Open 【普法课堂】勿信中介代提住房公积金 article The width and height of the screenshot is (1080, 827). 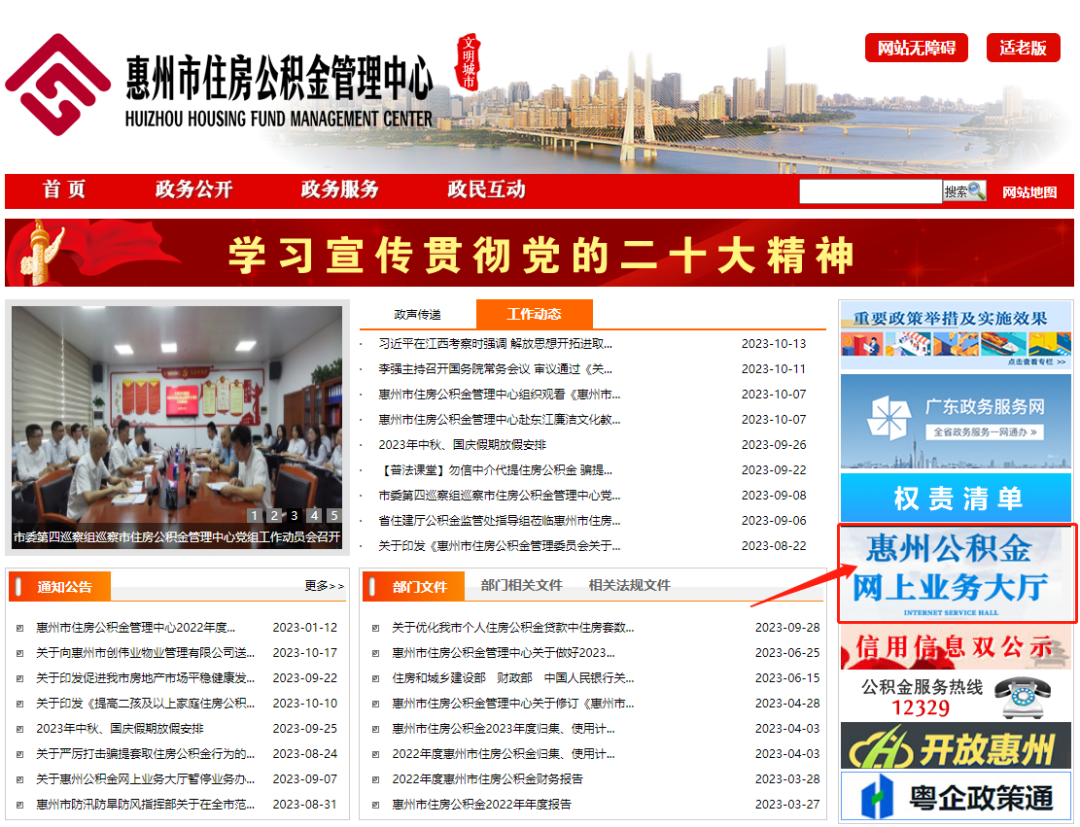(x=495, y=470)
